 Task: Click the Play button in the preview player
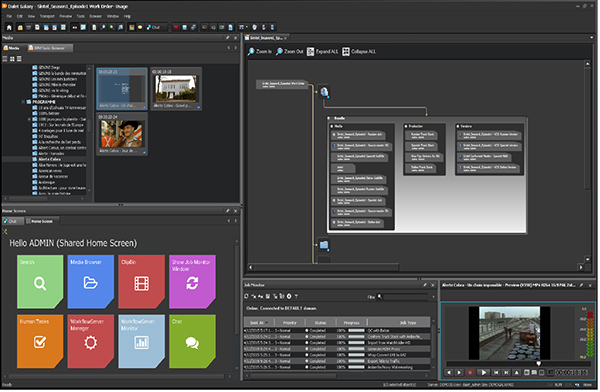(484, 372)
